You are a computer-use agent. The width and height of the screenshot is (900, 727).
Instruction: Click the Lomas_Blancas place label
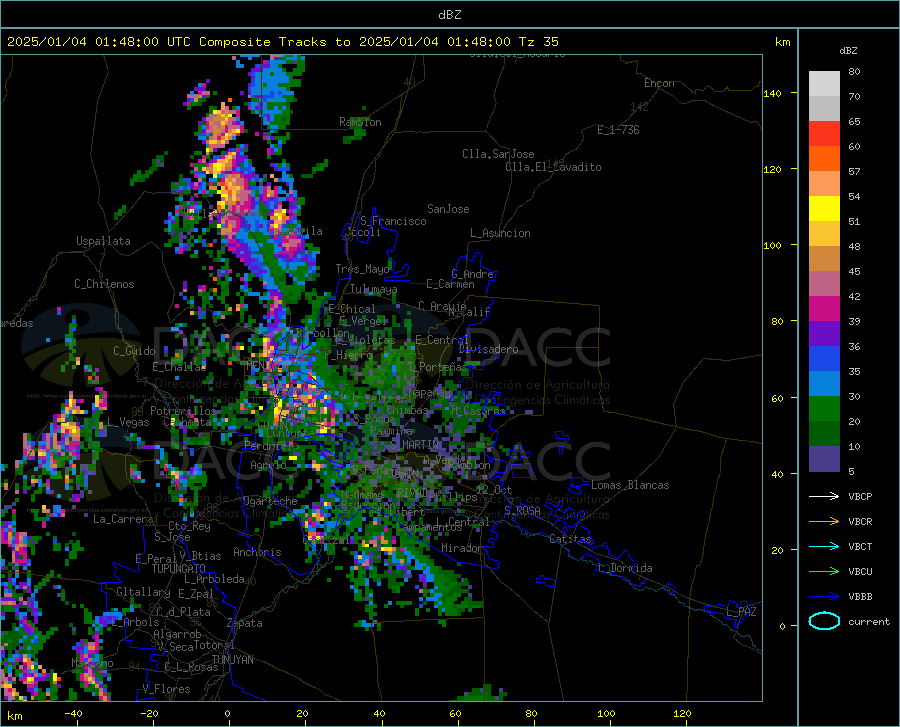pos(630,485)
